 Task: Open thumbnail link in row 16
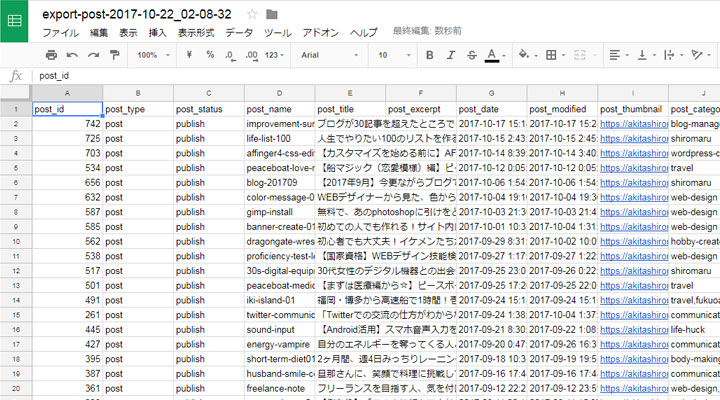[634, 330]
